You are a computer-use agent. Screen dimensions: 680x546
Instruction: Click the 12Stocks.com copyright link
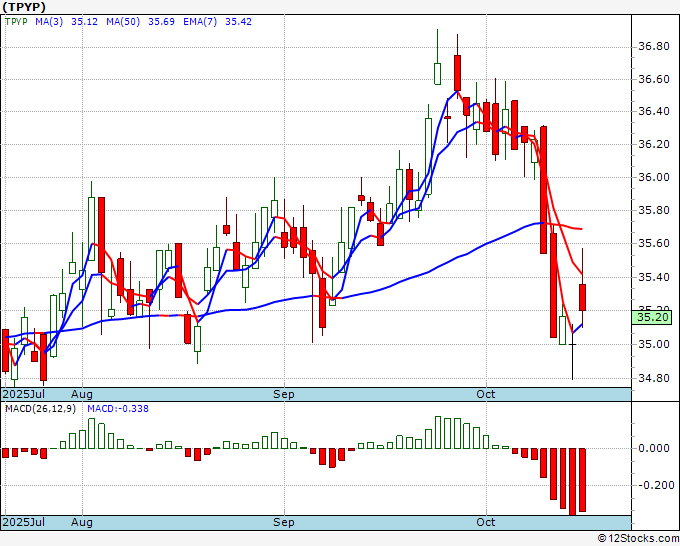(x=638, y=539)
